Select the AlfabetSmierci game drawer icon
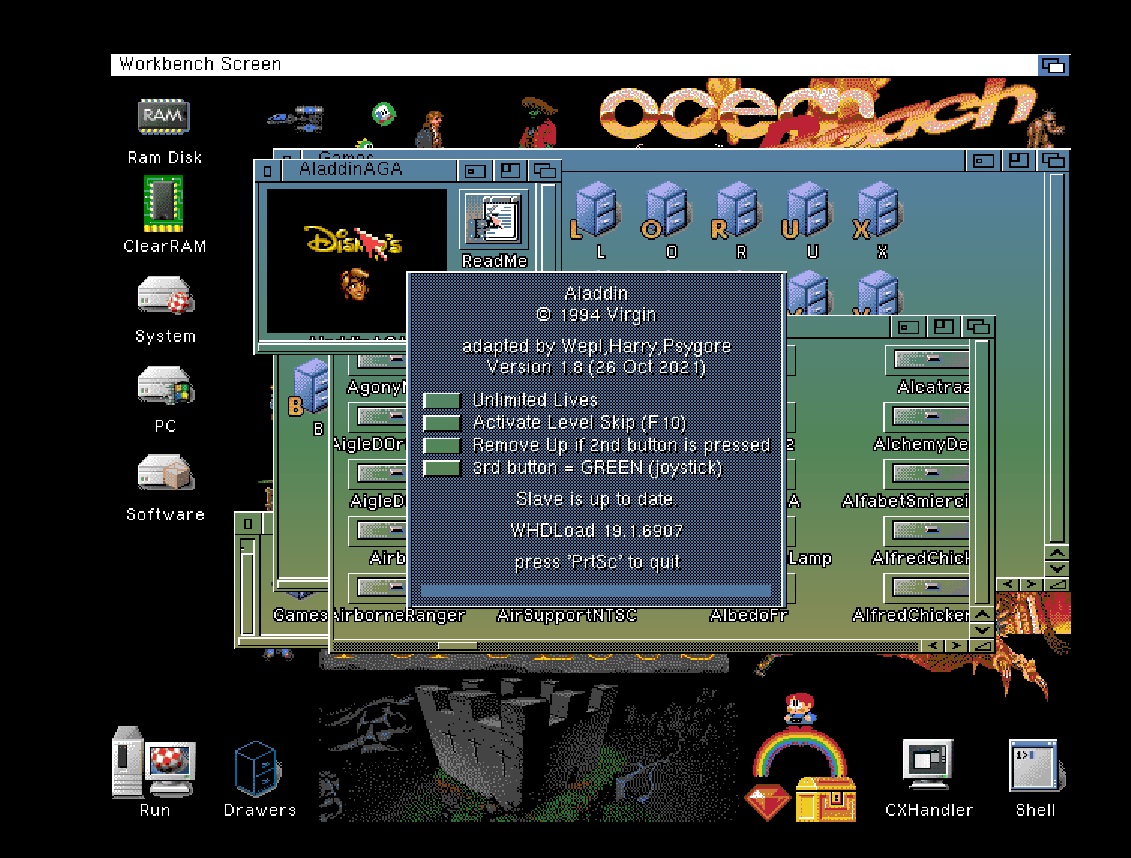The image size is (1131, 858). tap(927, 473)
